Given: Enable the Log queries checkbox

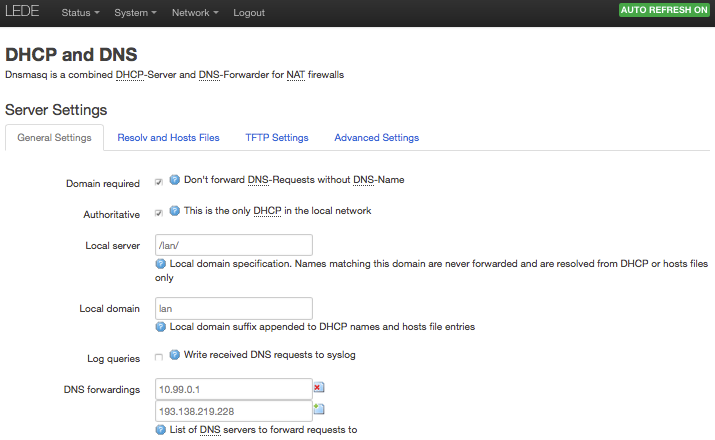Looking at the screenshot, I should click(x=159, y=357).
